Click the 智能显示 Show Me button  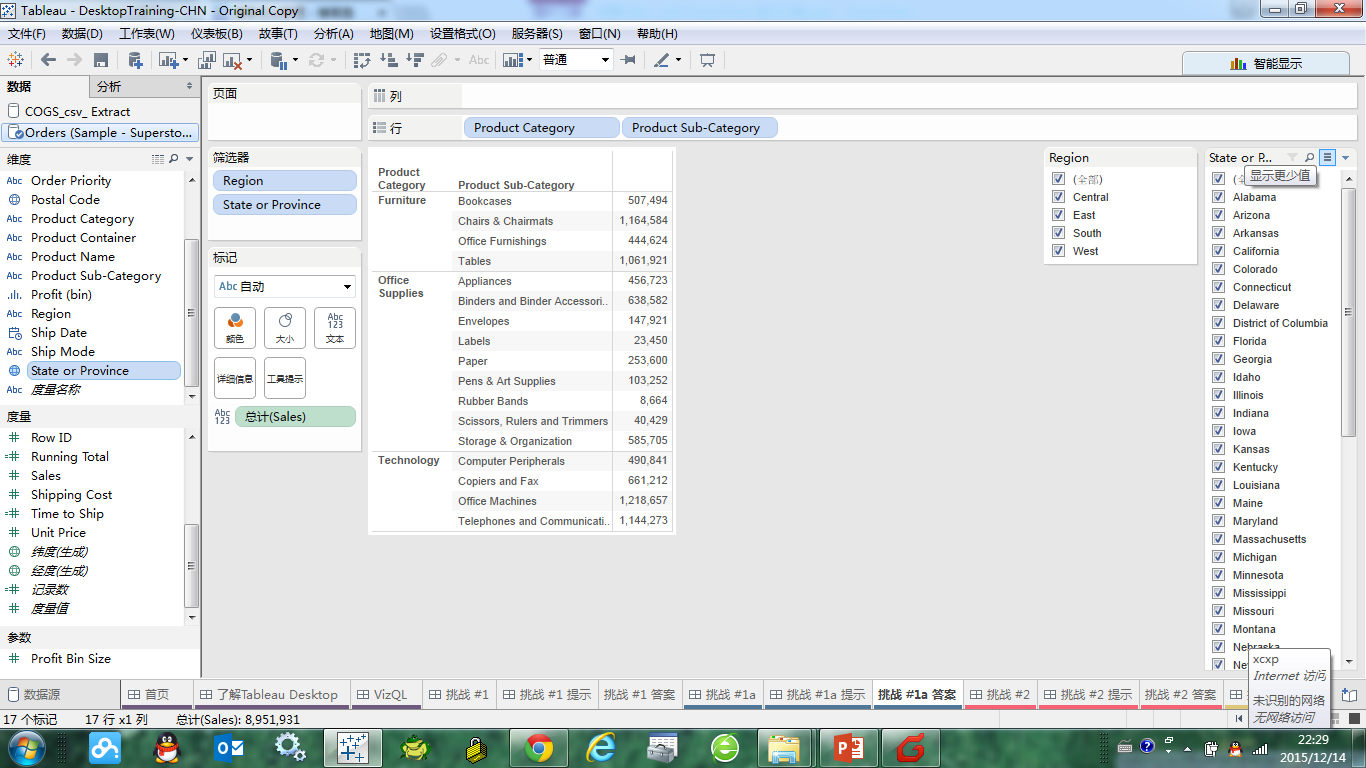point(1266,63)
